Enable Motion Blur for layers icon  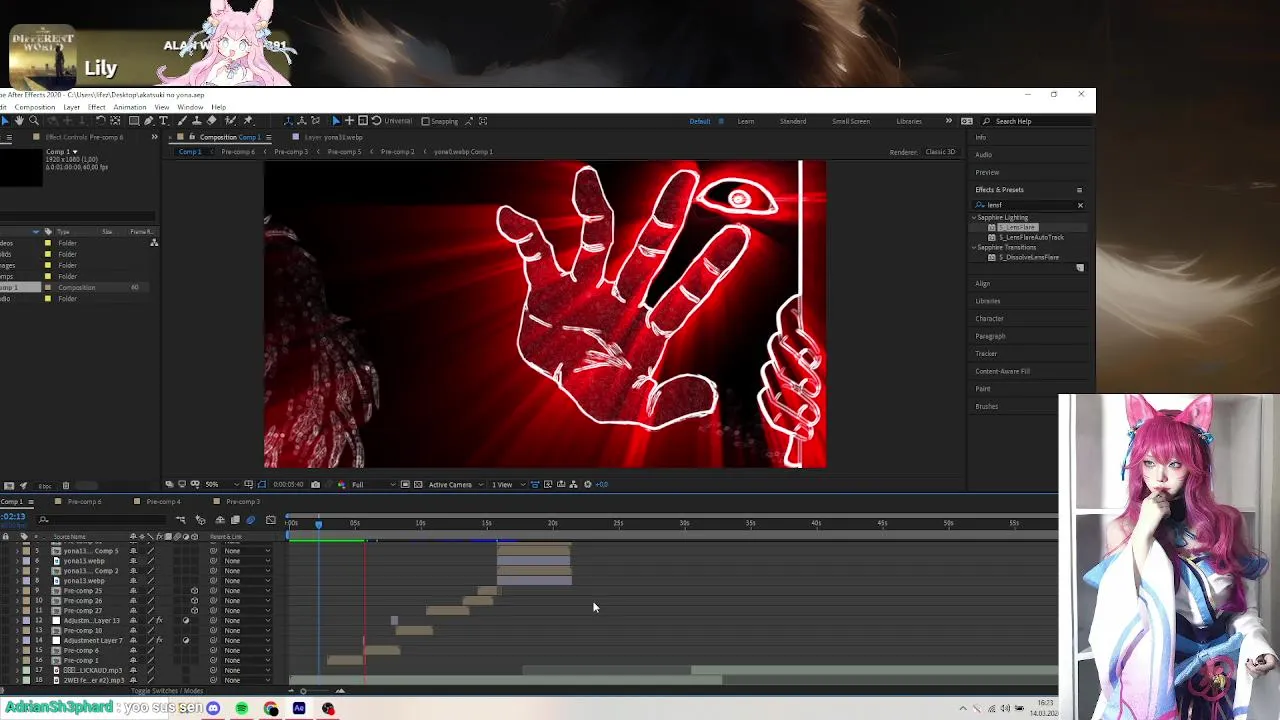coord(250,520)
